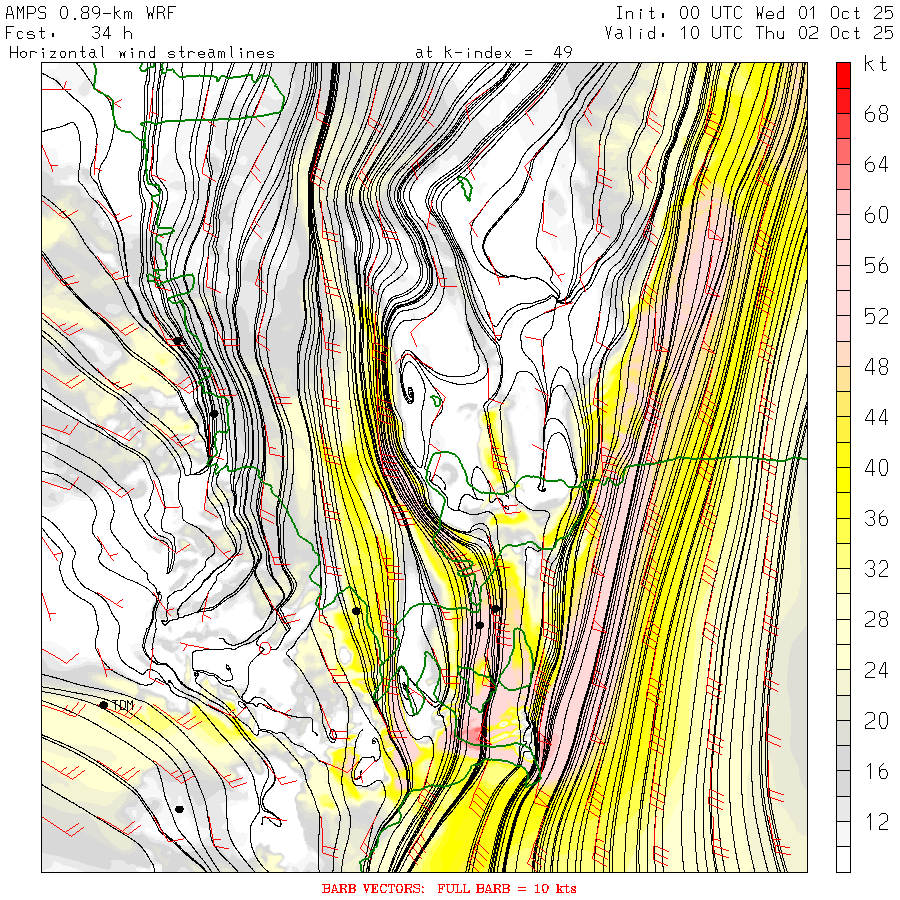Click the 'TDM' station label on the map

123,705
